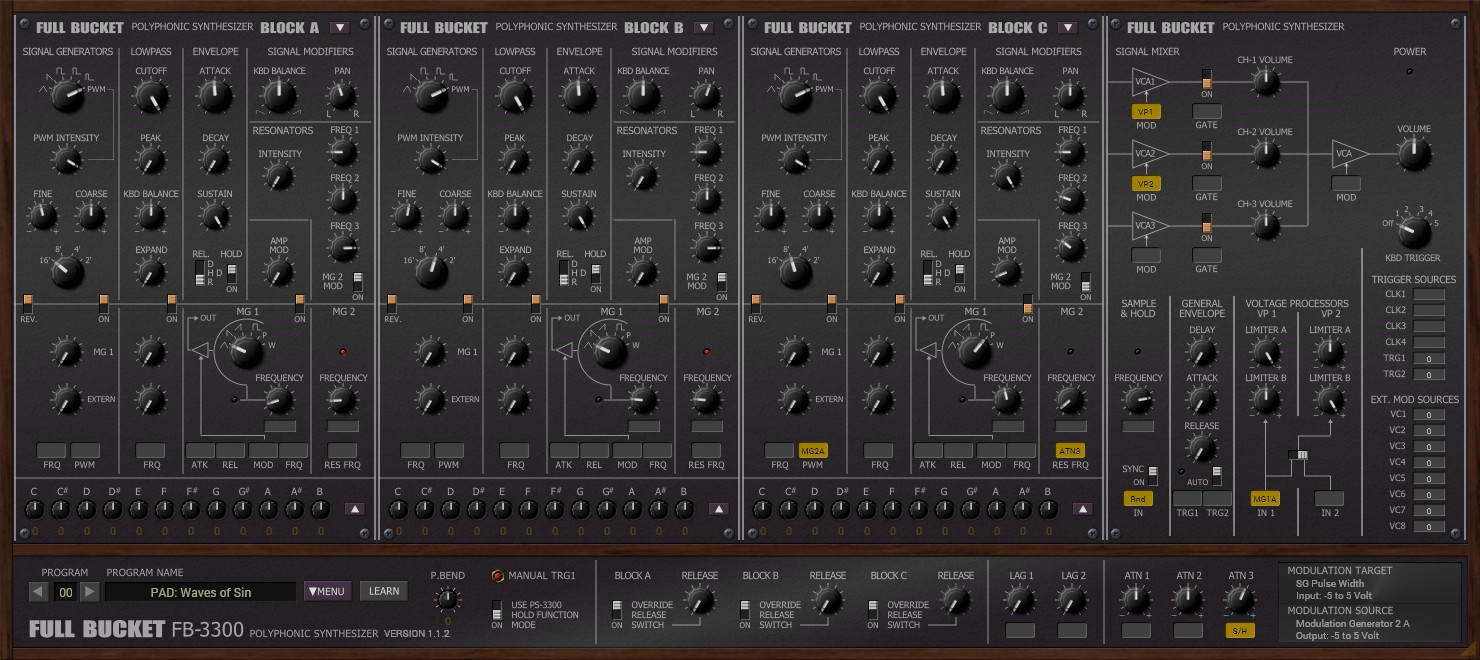Click the previous program arrow button
This screenshot has width=1480, height=660.
point(38,592)
